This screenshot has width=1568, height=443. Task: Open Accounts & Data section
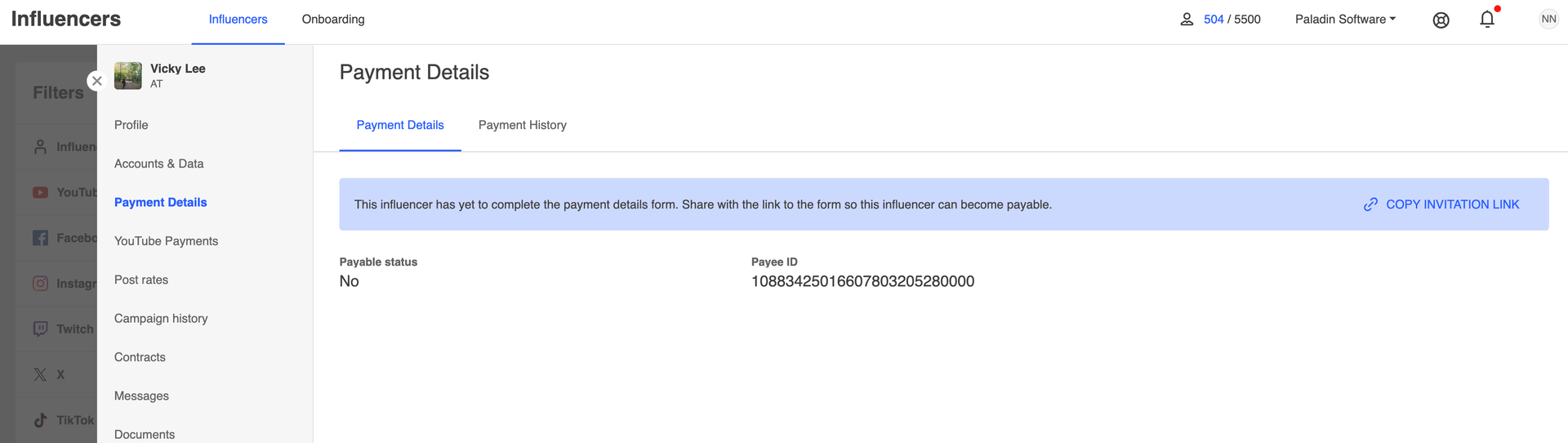[159, 163]
